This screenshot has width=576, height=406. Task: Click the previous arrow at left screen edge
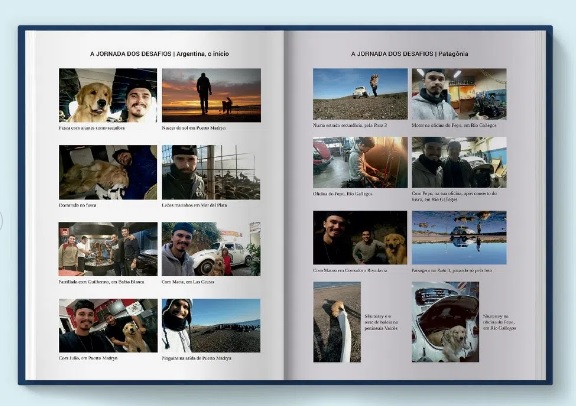[1, 221]
